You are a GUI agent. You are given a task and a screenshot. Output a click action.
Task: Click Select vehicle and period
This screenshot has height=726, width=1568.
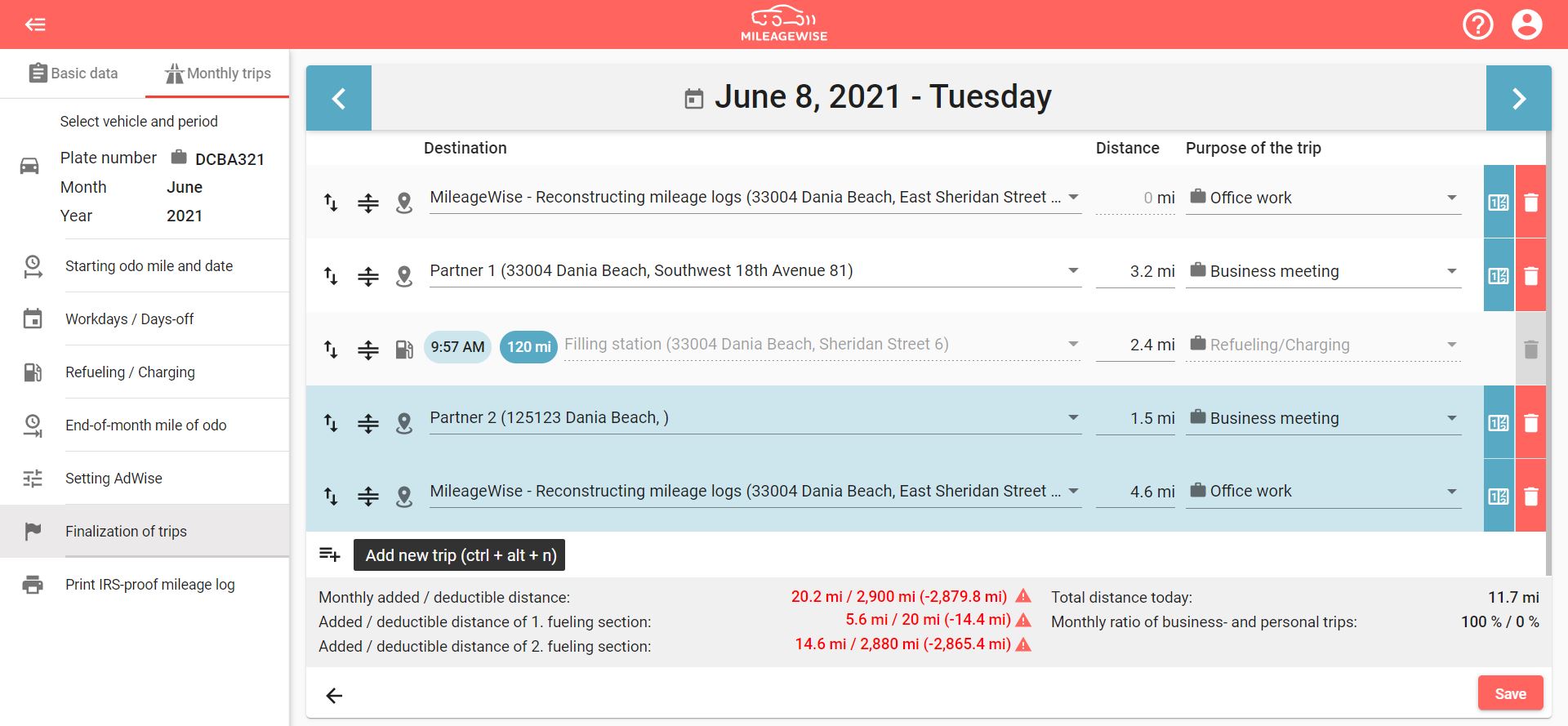tap(139, 122)
